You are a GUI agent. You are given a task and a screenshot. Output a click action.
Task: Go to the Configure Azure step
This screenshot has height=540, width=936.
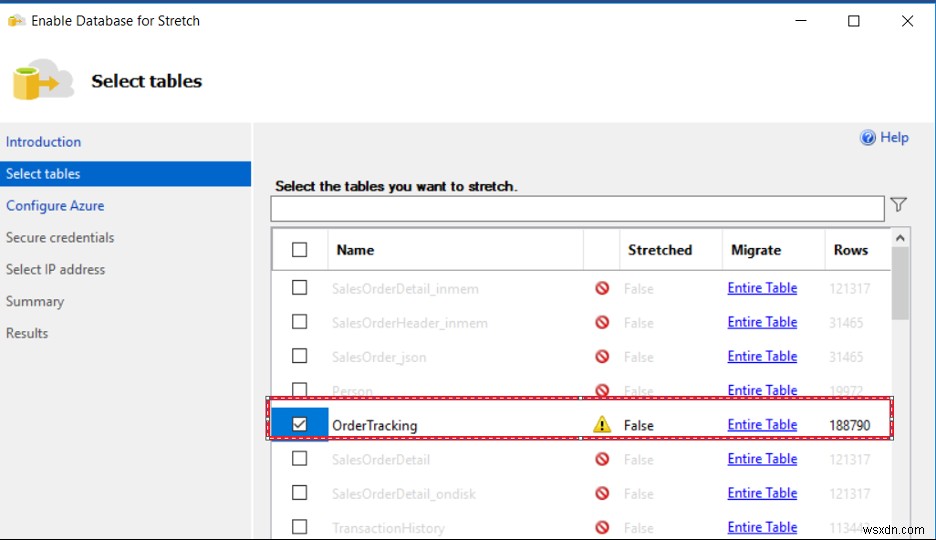[x=55, y=206]
